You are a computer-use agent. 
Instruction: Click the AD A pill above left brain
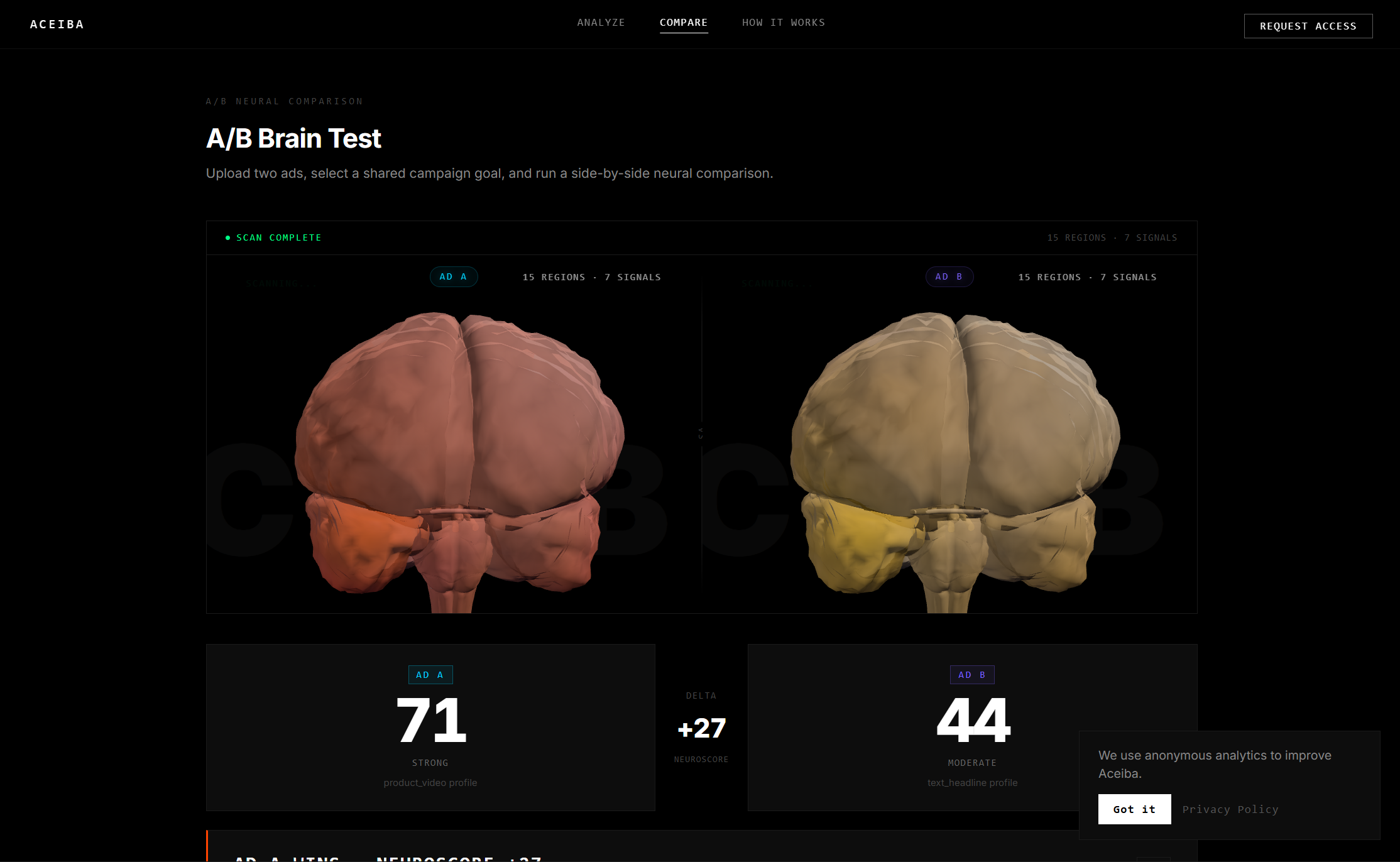453,277
